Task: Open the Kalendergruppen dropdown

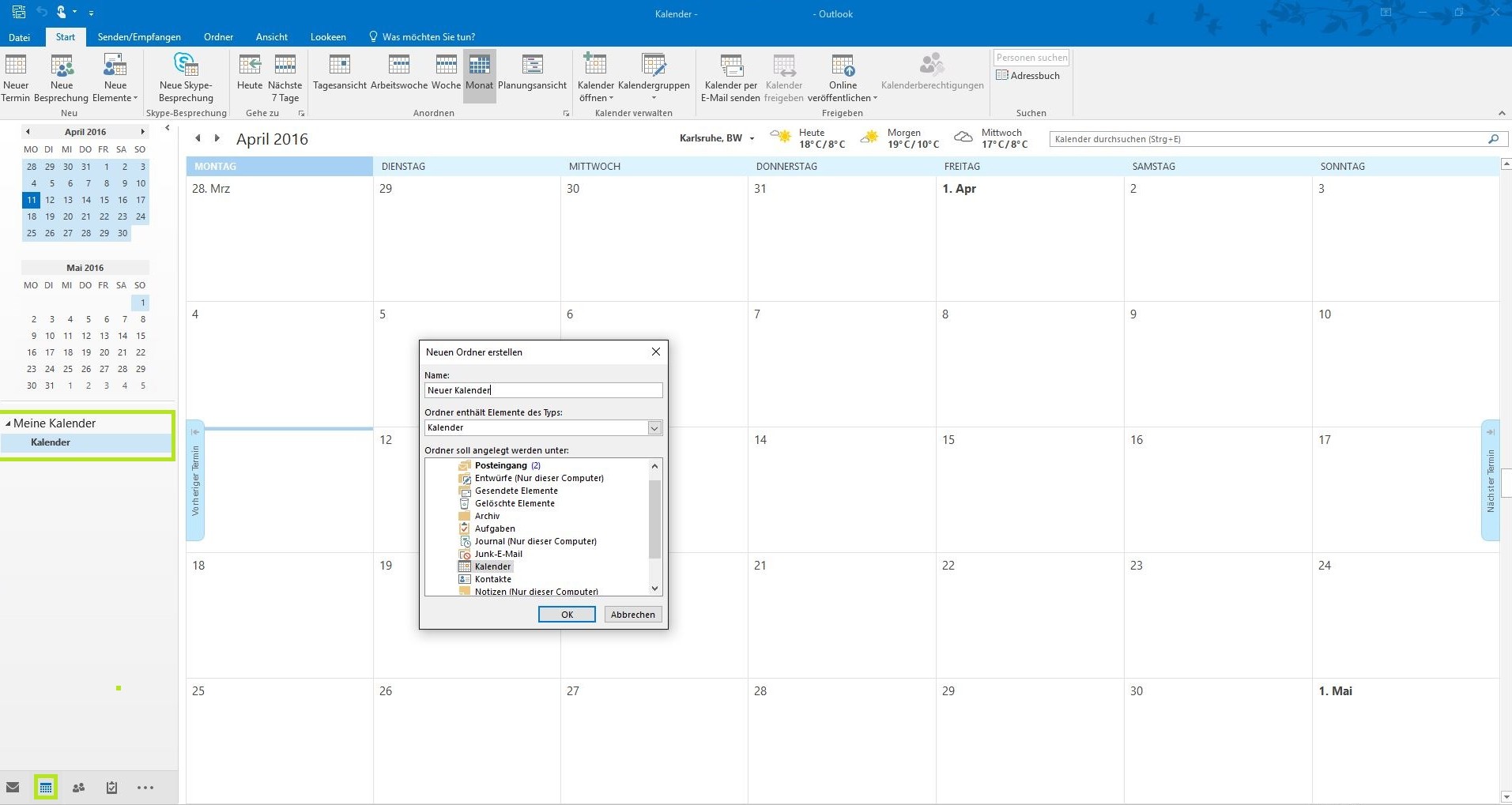Action: pyautogui.click(x=654, y=77)
